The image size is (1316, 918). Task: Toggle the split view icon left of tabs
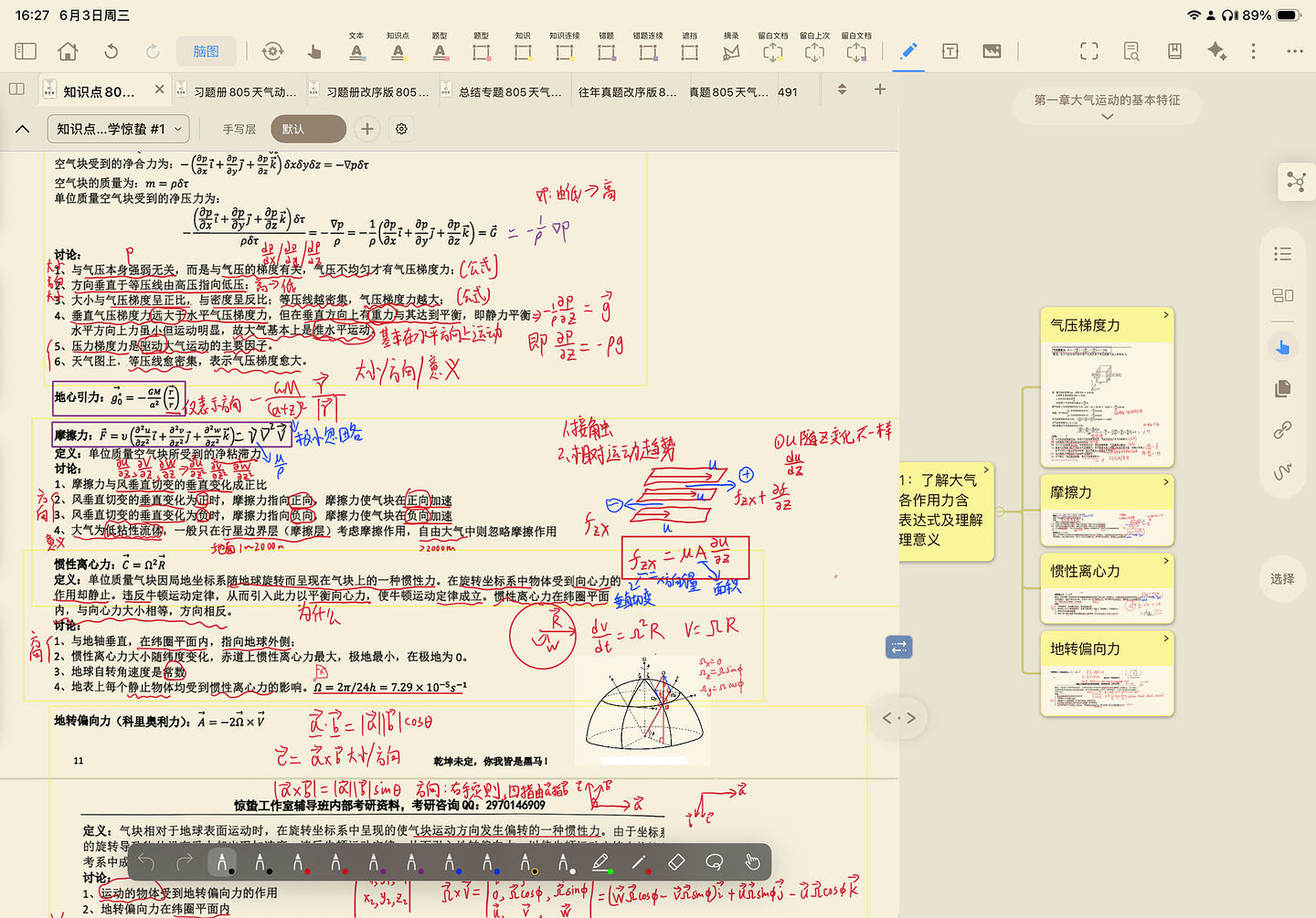[x=16, y=89]
